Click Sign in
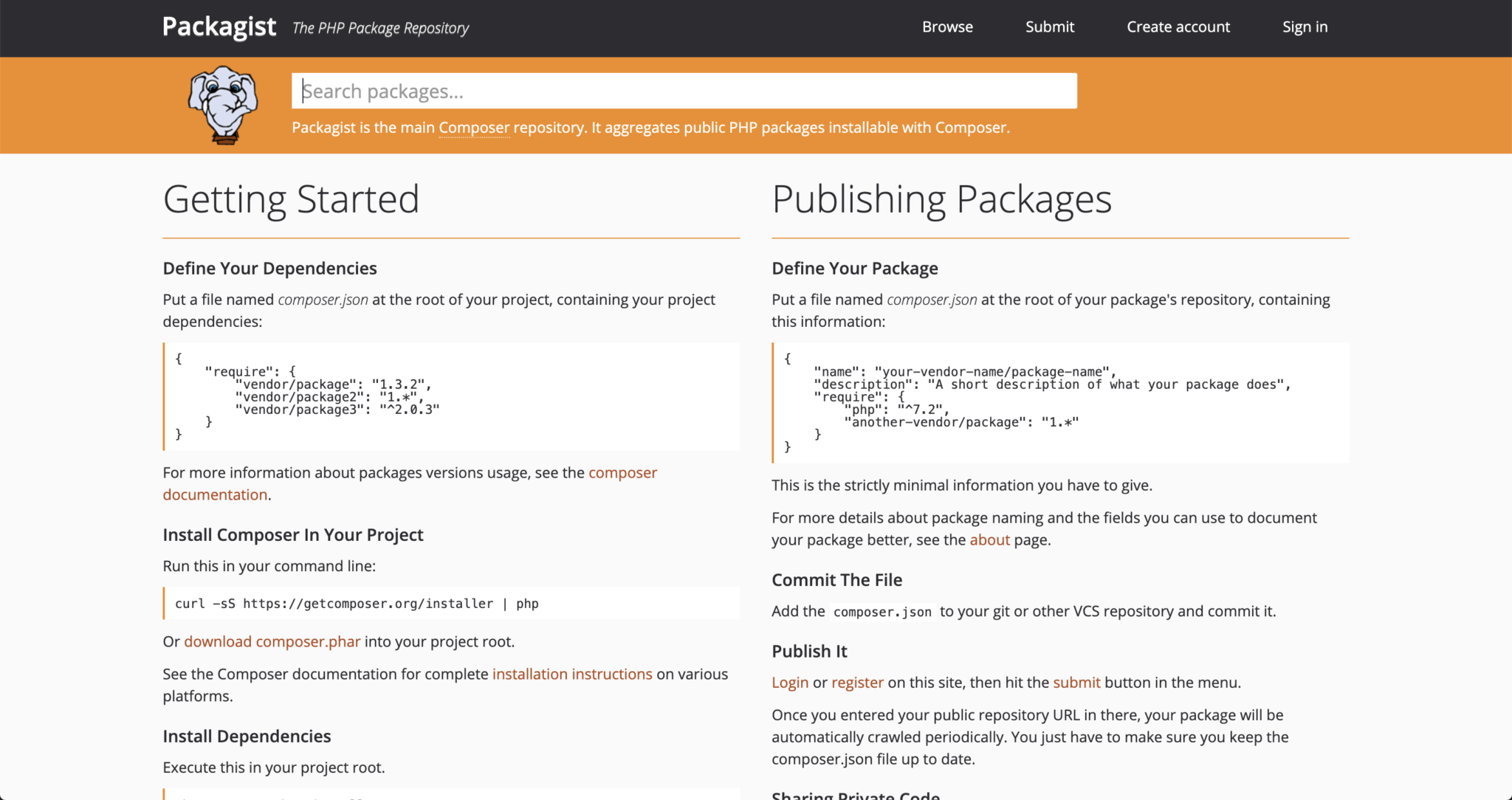The width and height of the screenshot is (1512, 800). pos(1305,27)
